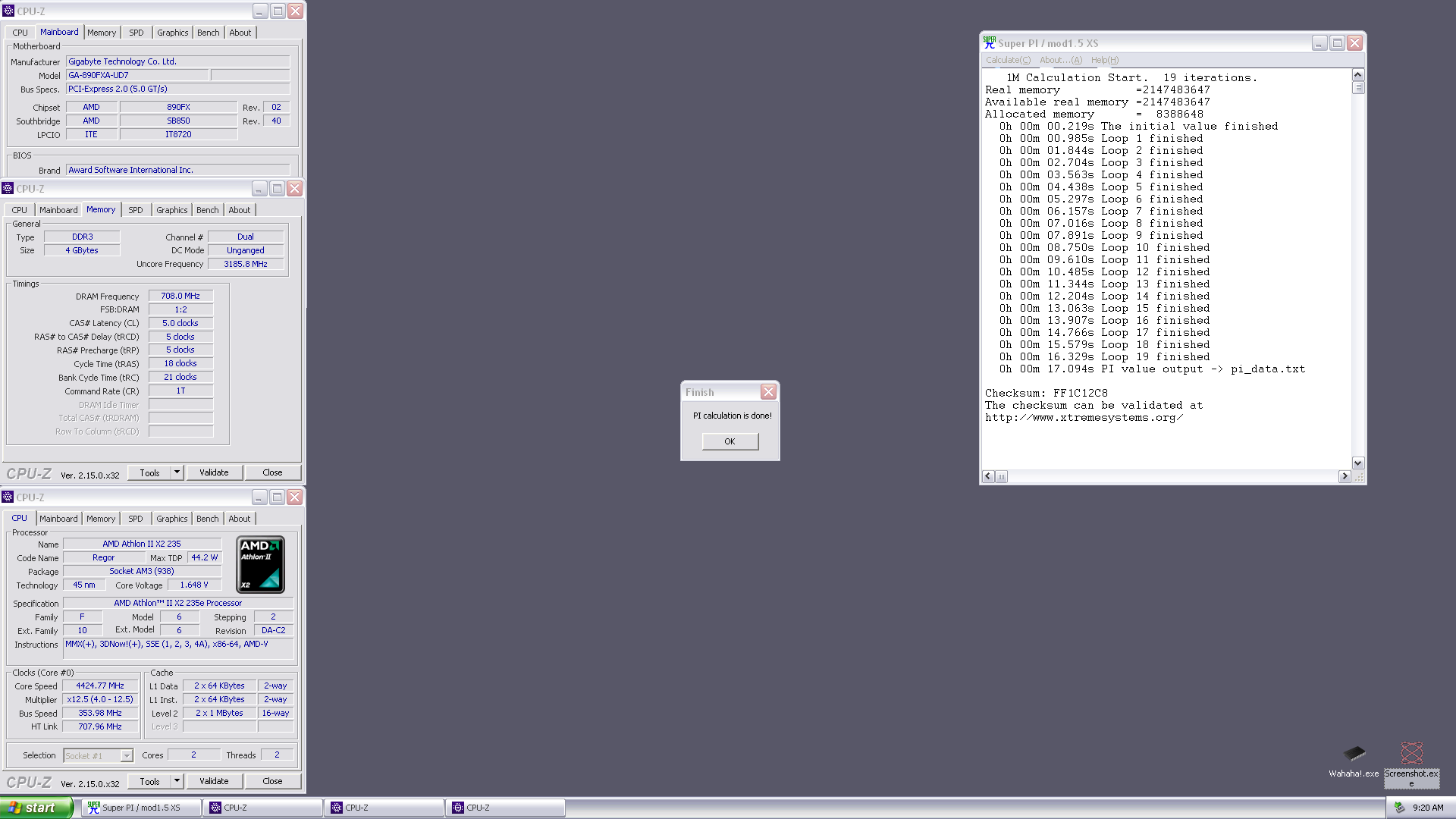
Task: Click the system tray network icon
Action: pos(1400,808)
